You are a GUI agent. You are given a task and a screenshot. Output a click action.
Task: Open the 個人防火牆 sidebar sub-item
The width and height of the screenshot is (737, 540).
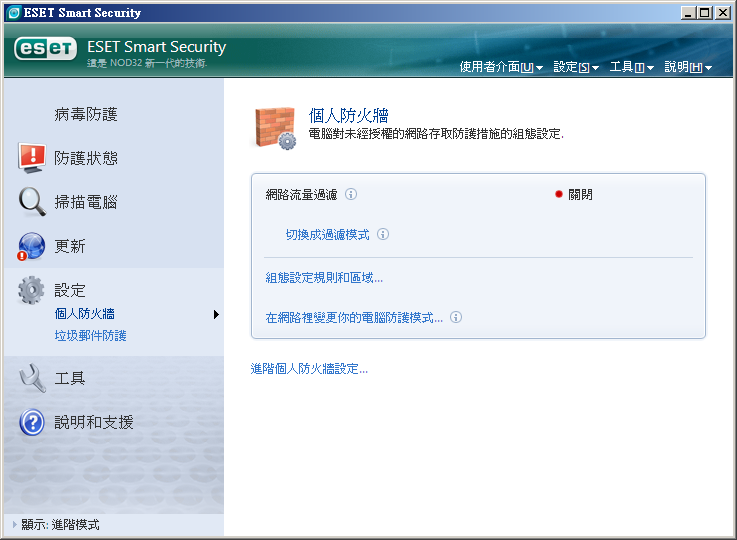(x=85, y=314)
